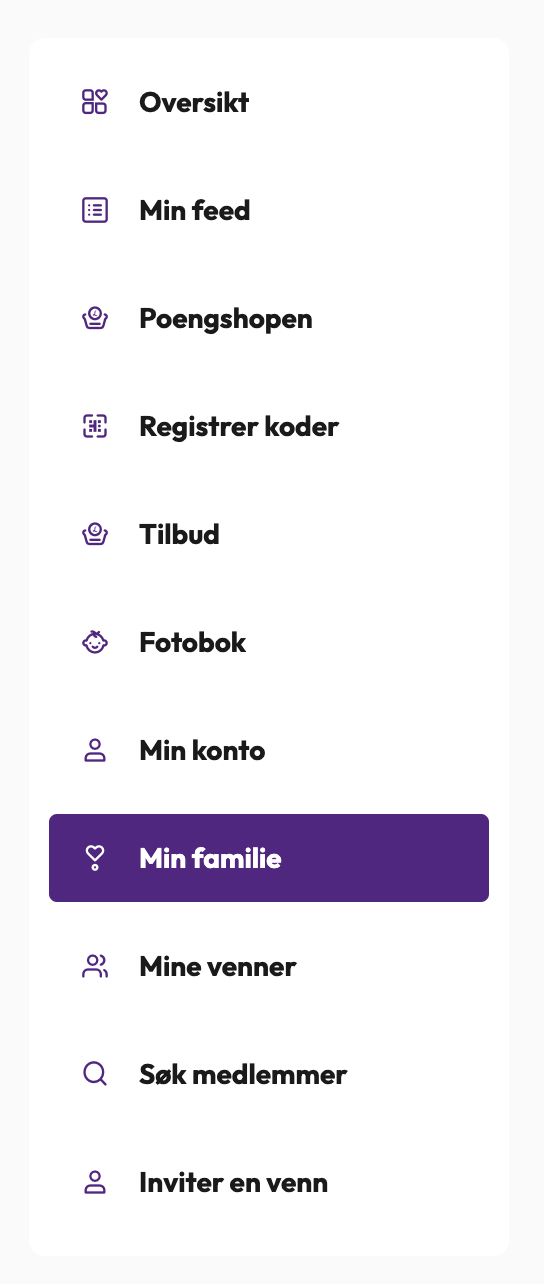Click the Min familie heart icon
The width and height of the screenshot is (544, 1284).
(94, 858)
